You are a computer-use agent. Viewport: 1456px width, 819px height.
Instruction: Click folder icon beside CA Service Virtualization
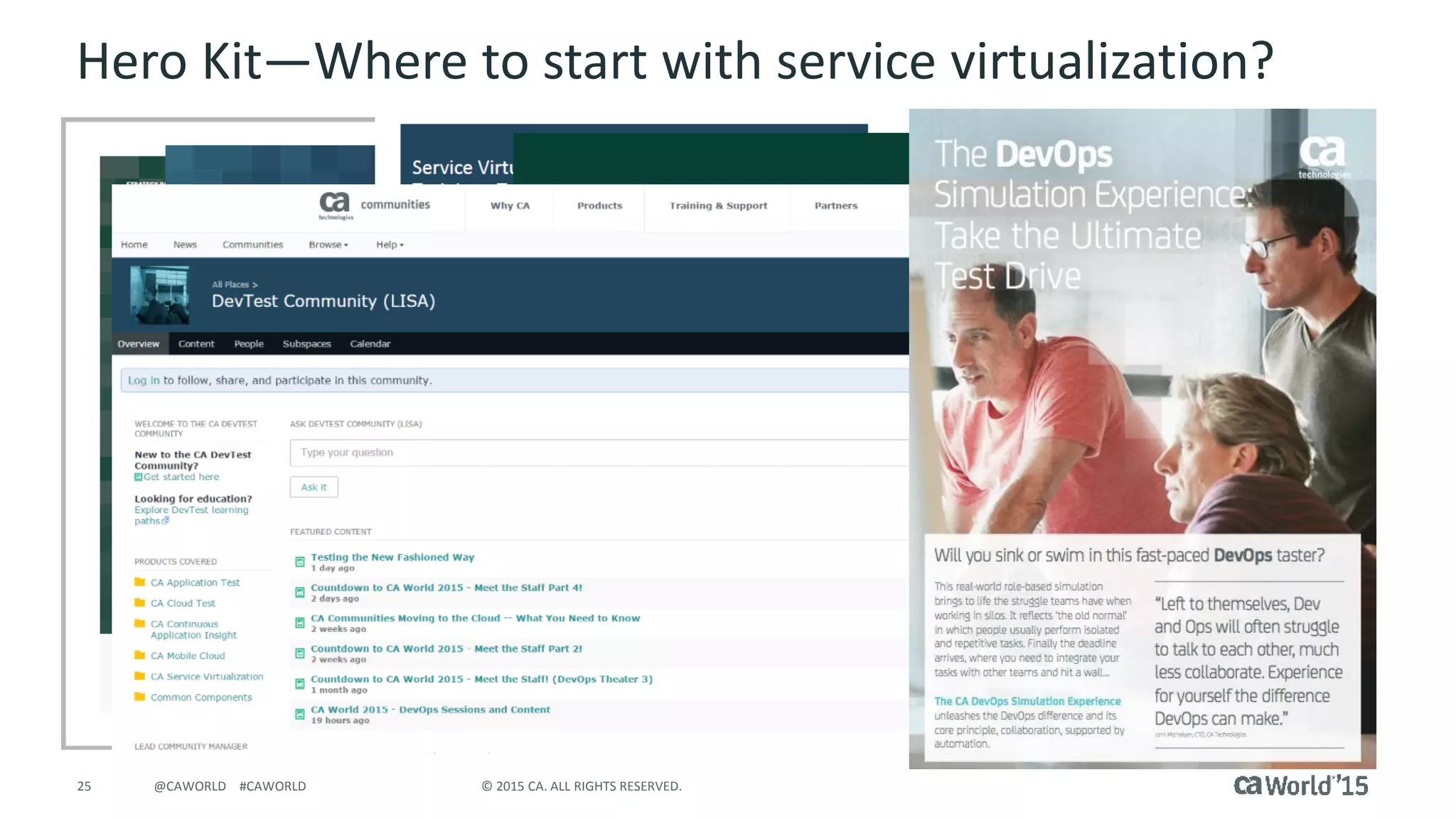click(139, 675)
